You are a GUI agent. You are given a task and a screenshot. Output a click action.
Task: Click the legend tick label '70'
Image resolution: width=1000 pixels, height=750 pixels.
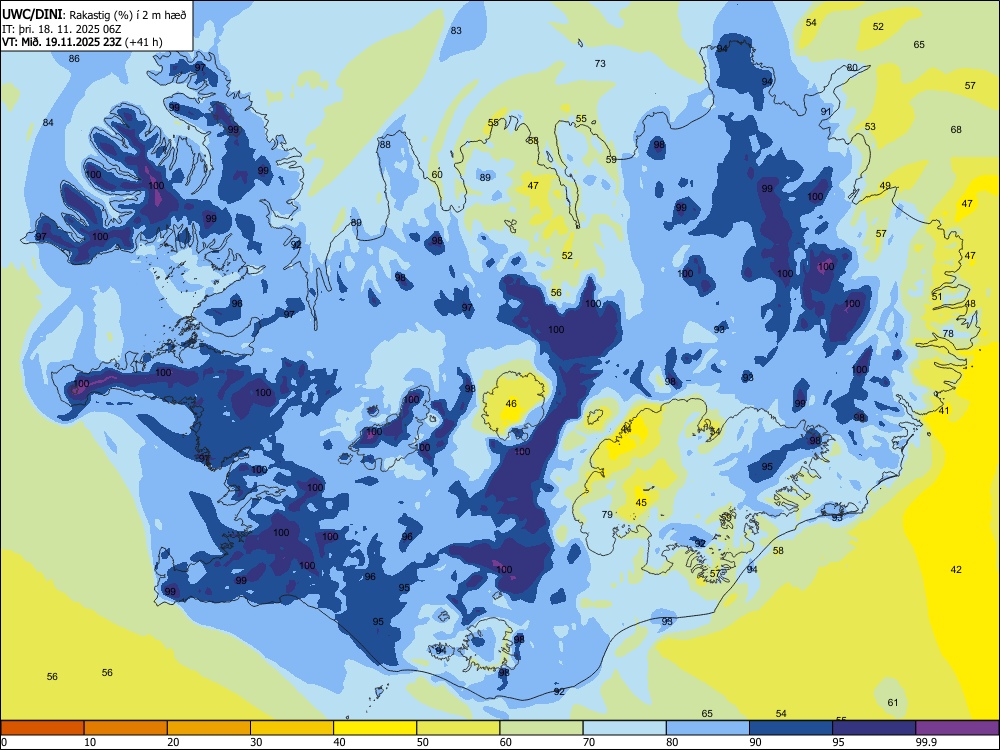pos(589,742)
